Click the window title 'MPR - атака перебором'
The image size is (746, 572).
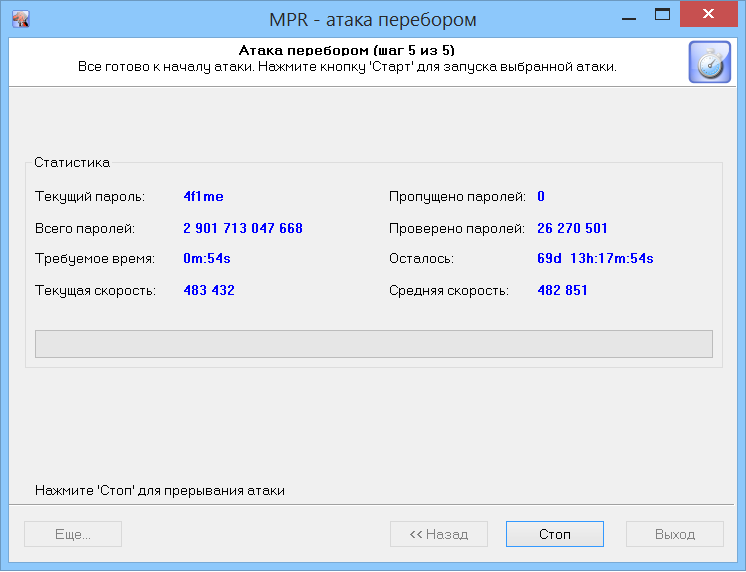click(373, 20)
